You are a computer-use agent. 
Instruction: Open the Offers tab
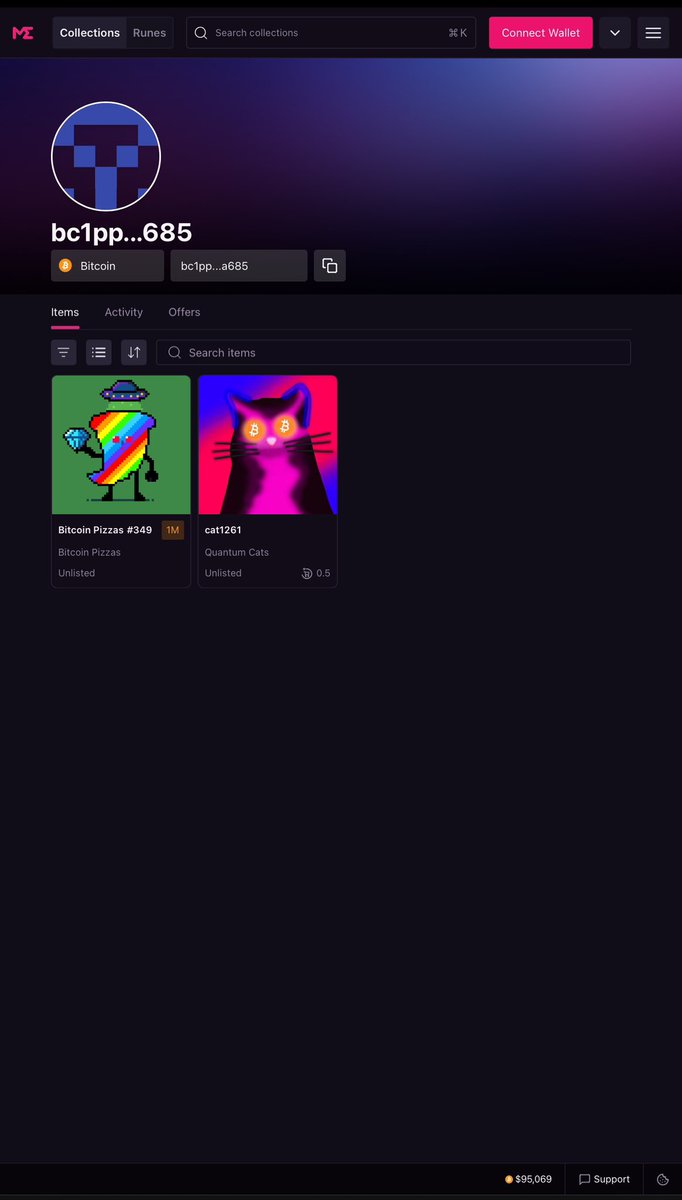point(184,312)
